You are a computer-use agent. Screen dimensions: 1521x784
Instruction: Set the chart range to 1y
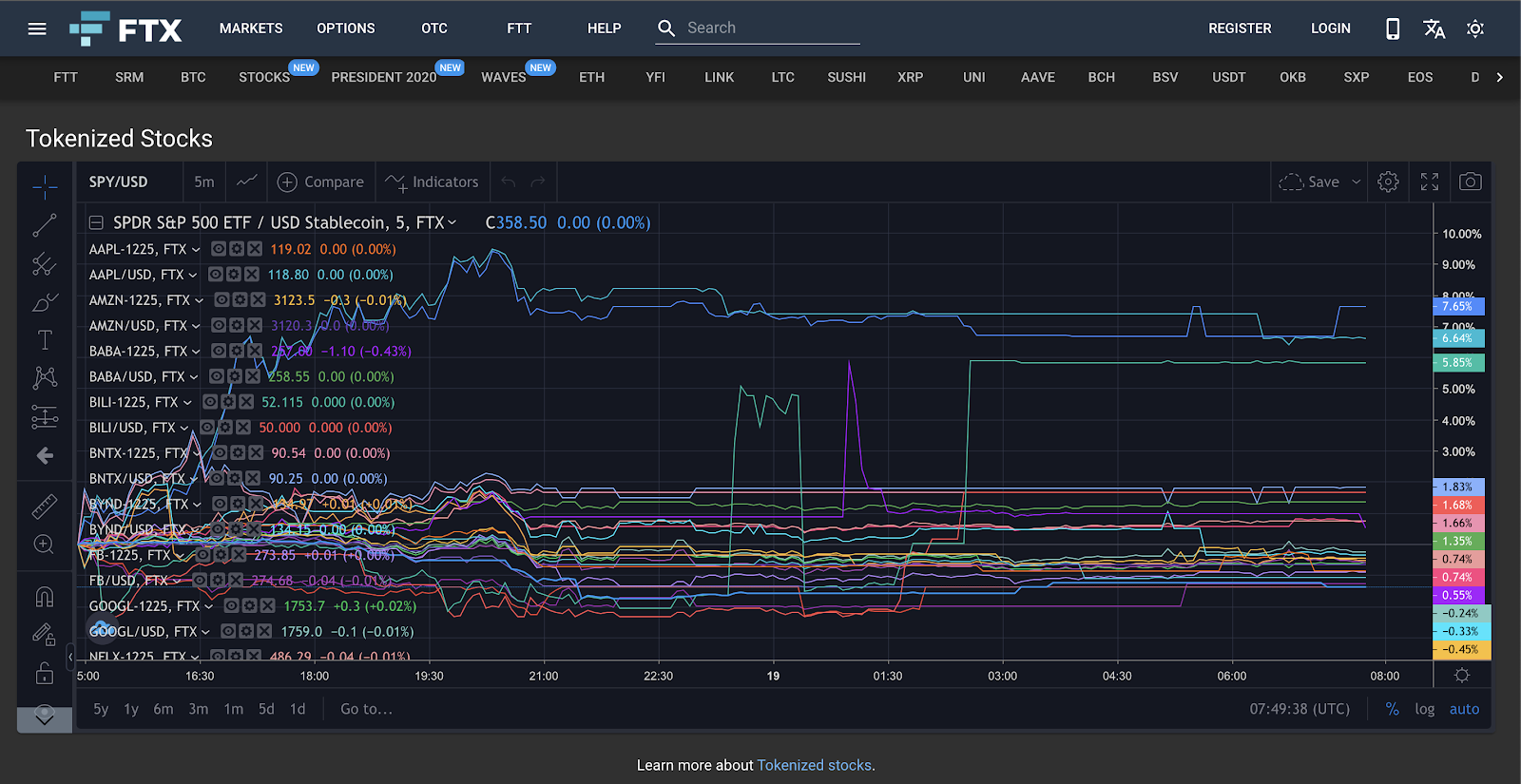pos(131,709)
